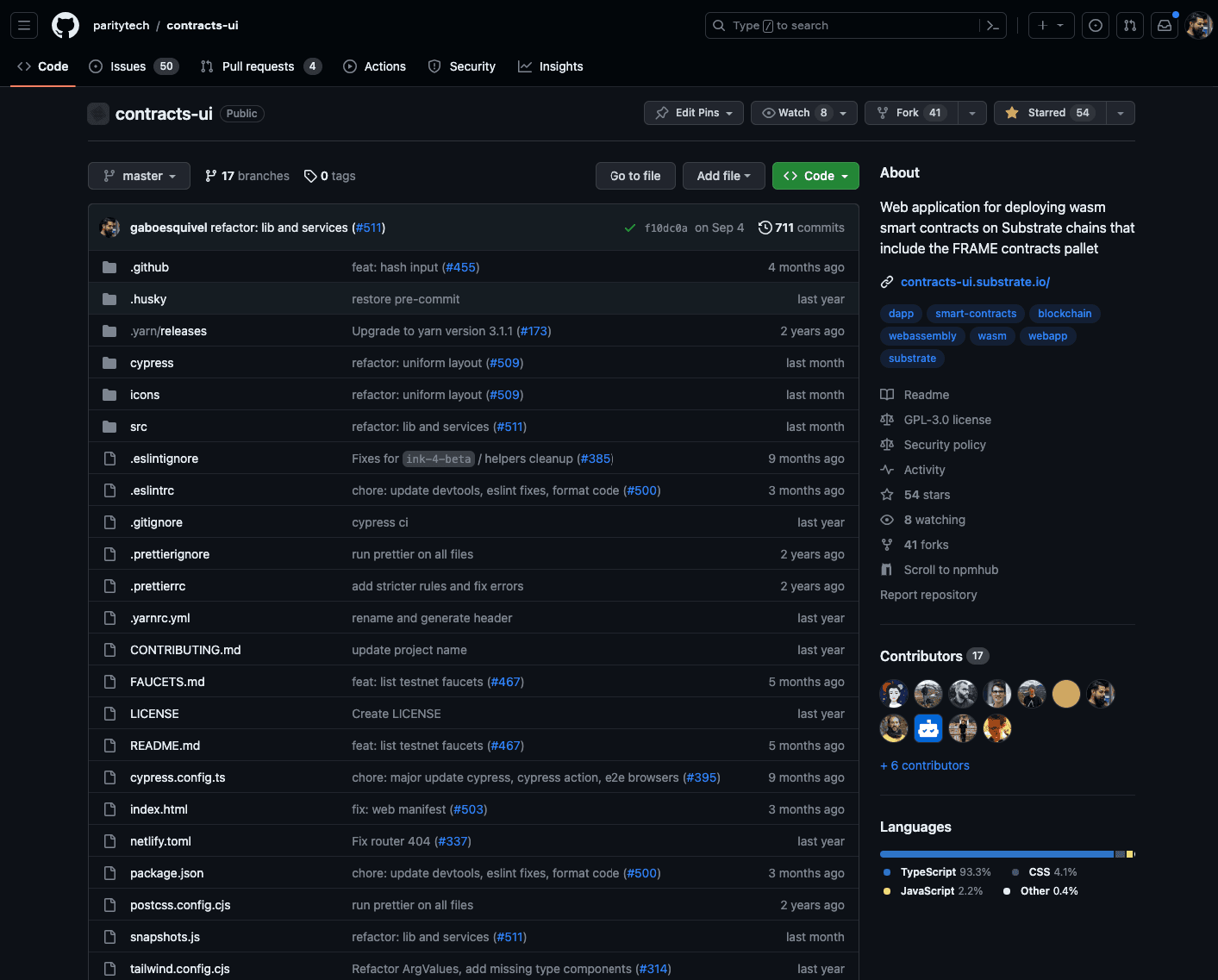Click the tags icon beside 0 tags

(x=310, y=176)
